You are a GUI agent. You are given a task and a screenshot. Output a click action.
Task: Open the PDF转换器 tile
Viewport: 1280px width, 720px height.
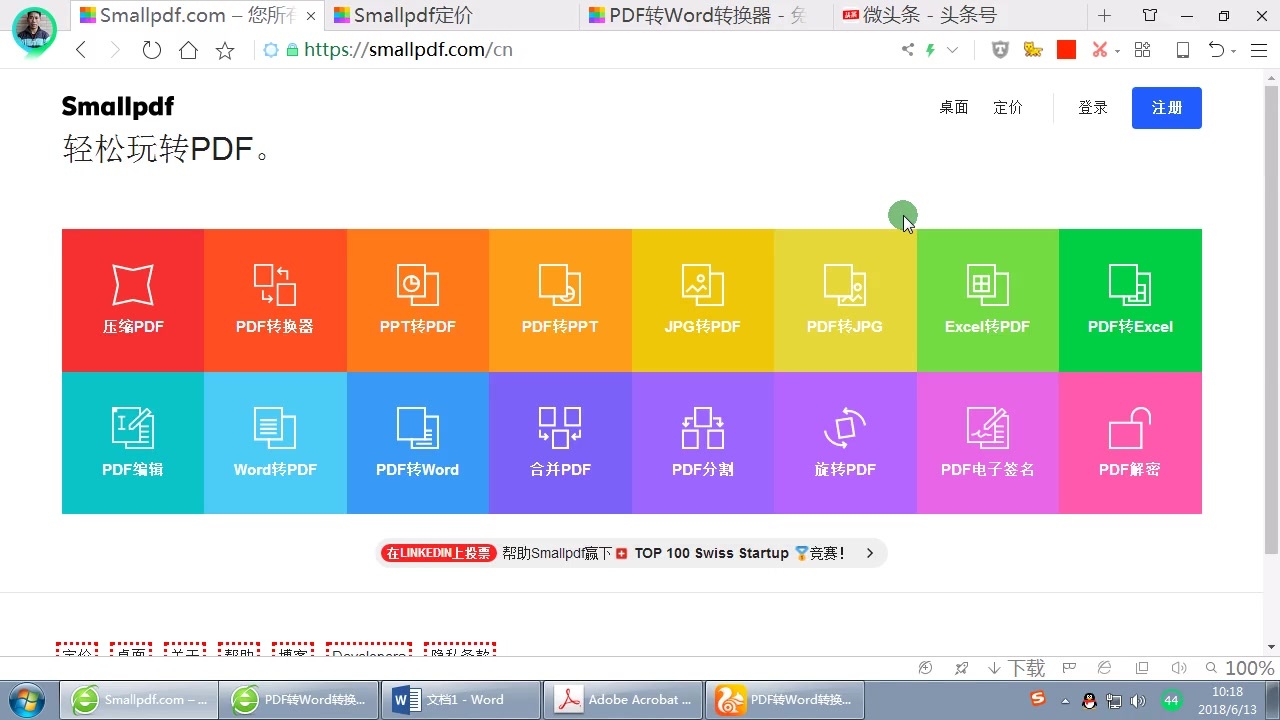[x=275, y=300]
